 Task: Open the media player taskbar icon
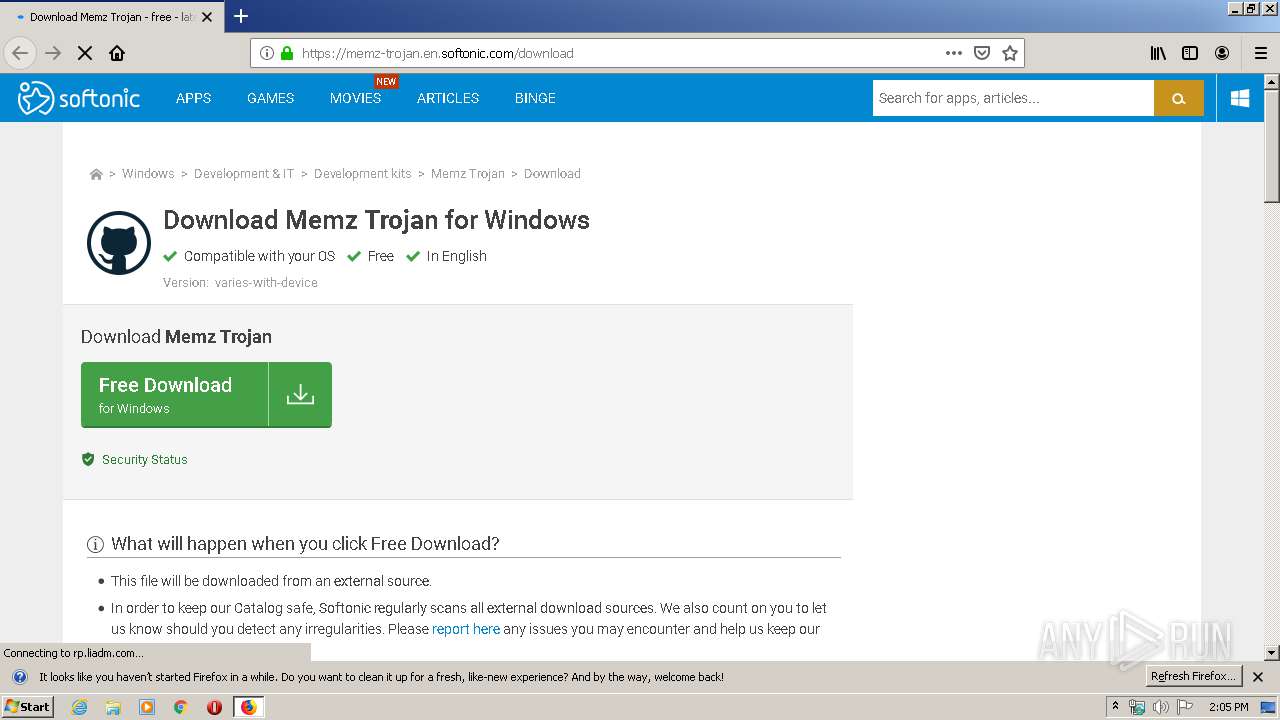click(147, 707)
